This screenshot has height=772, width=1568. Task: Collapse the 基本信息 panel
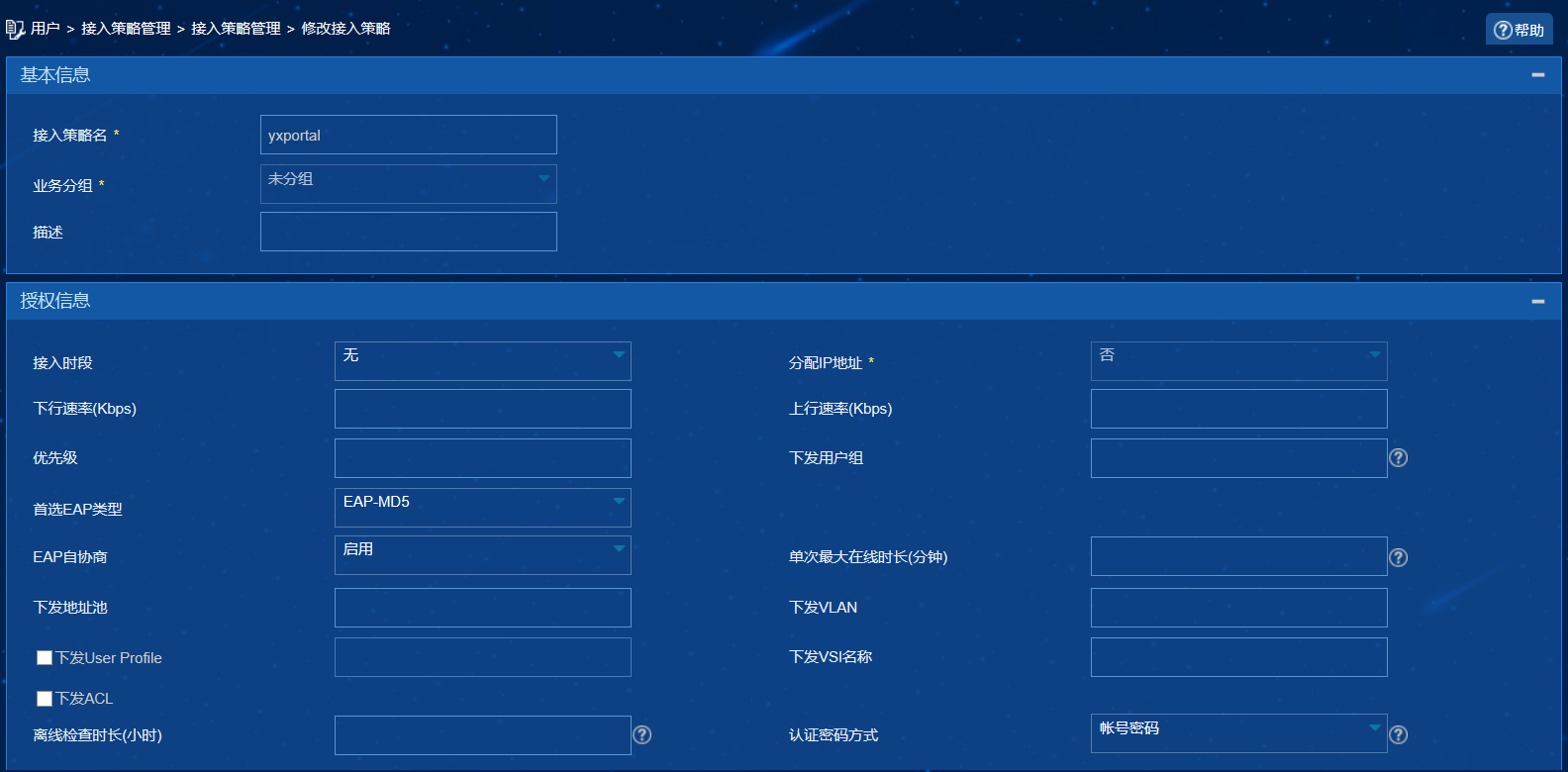[x=1538, y=75]
